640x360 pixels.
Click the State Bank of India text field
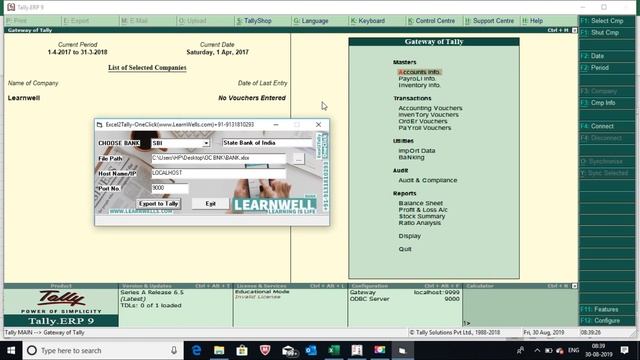point(267,143)
